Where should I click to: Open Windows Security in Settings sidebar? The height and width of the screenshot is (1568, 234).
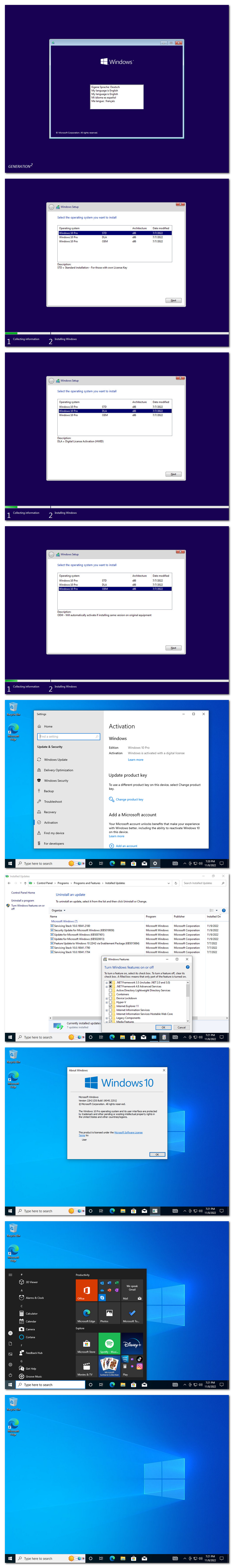[56, 780]
